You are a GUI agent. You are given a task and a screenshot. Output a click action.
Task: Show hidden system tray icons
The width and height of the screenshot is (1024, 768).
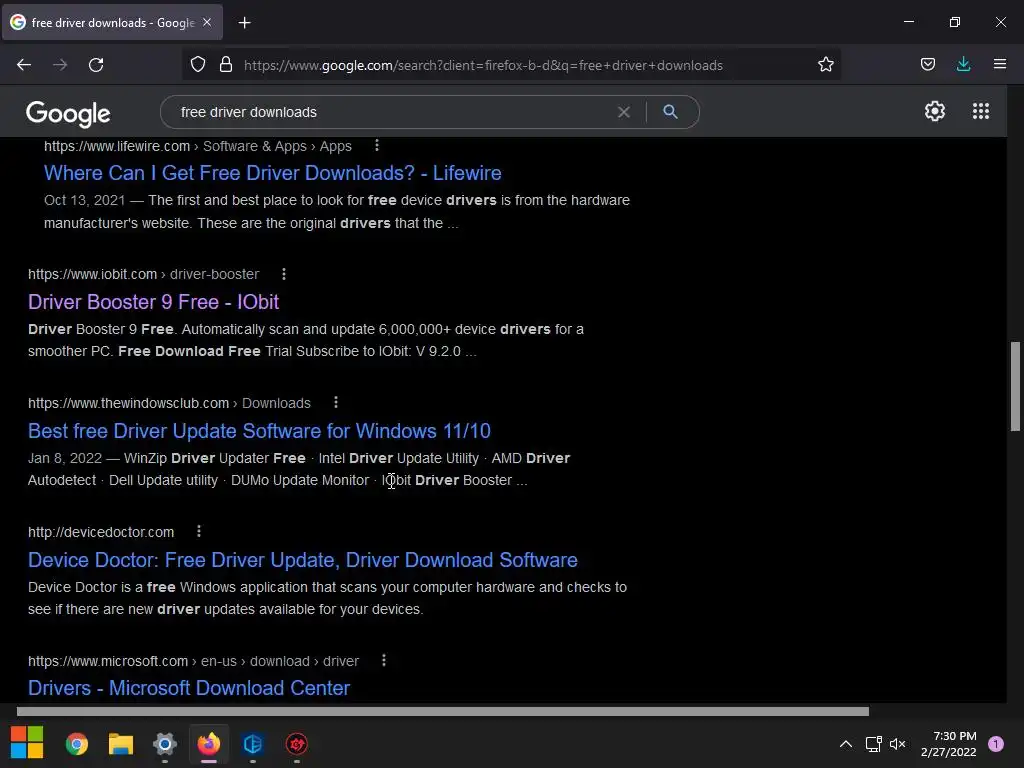845,744
